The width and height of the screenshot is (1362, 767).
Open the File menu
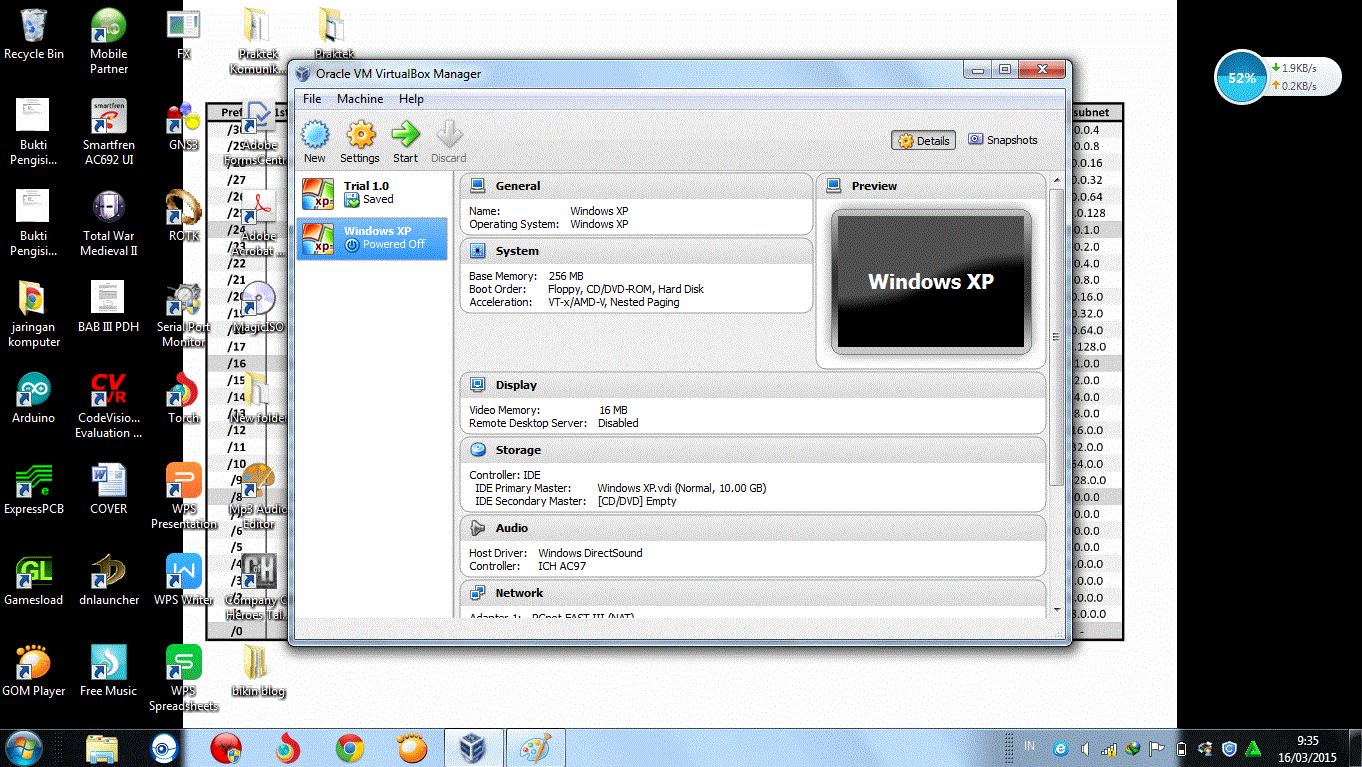(312, 99)
